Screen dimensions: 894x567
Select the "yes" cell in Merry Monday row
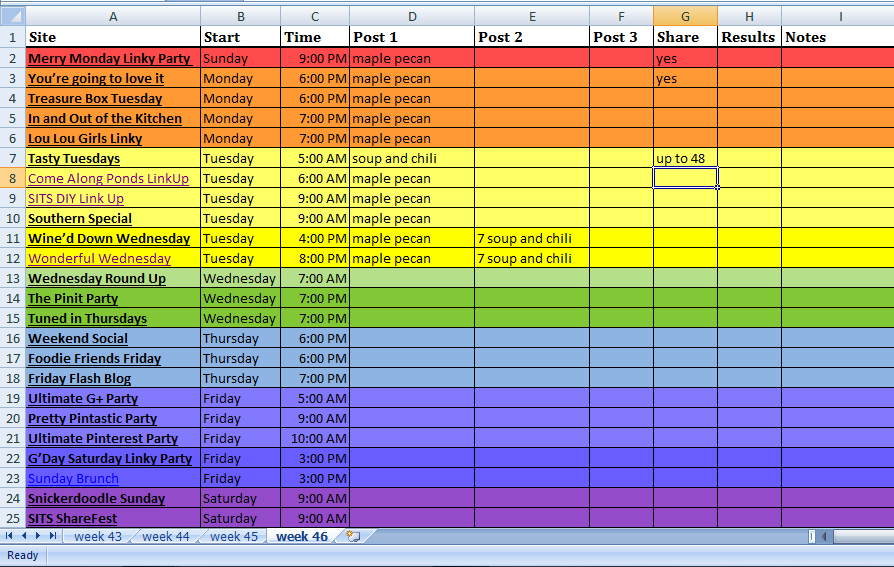click(685, 58)
